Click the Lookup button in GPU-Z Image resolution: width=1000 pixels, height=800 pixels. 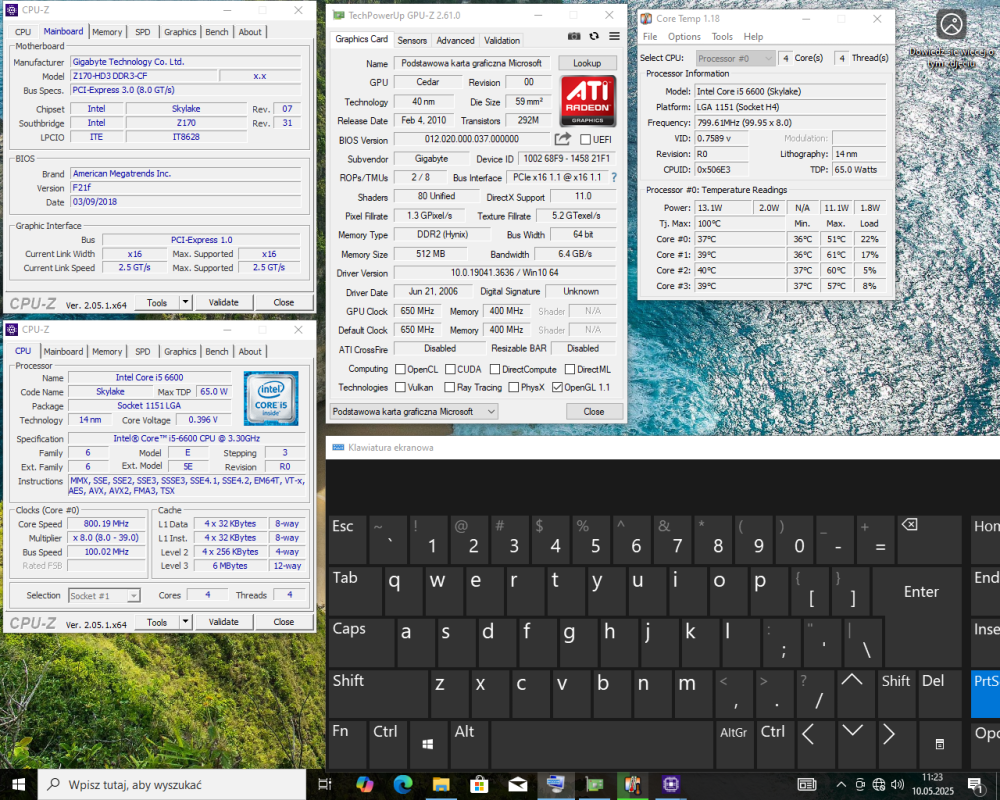click(587, 62)
